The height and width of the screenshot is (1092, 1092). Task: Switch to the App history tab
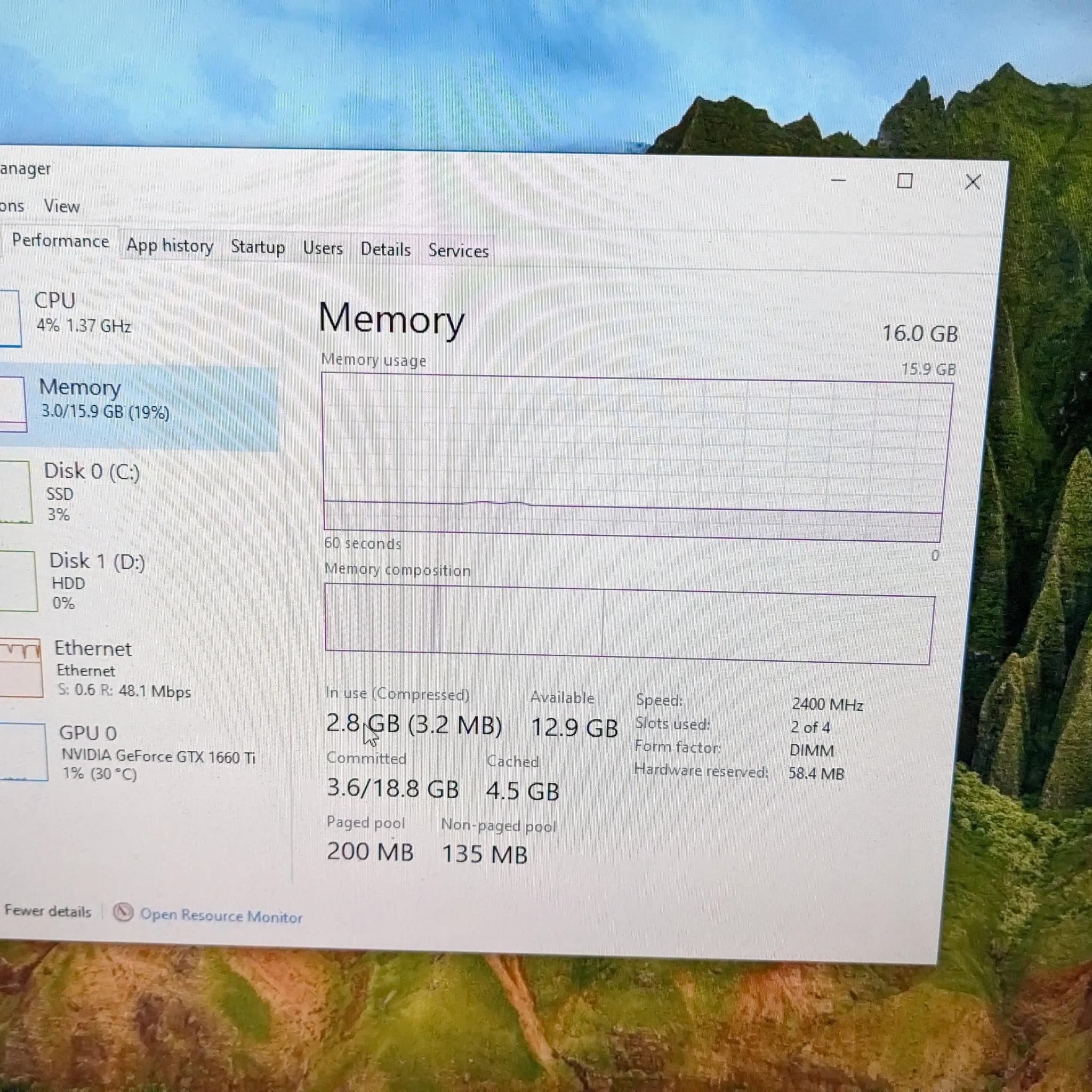point(170,246)
